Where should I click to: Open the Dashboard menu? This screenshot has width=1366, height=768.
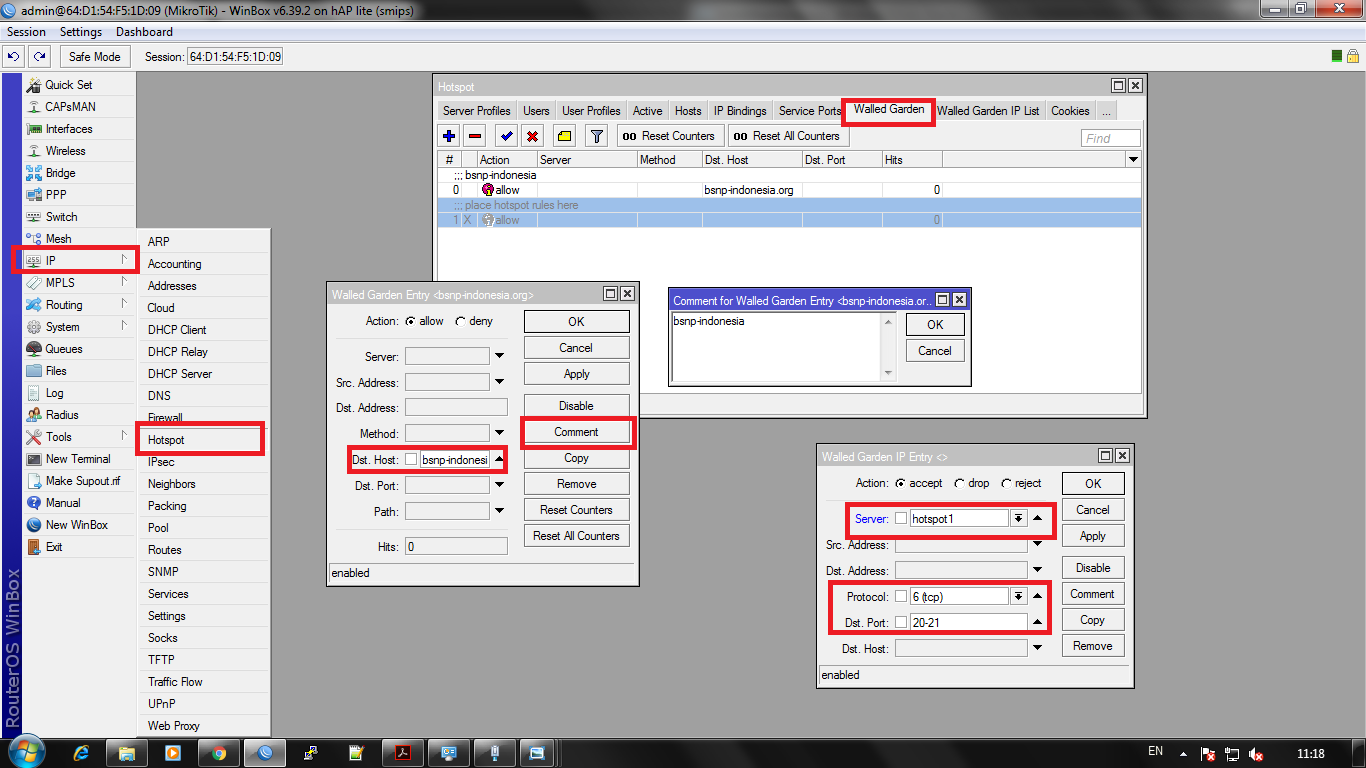coord(145,32)
